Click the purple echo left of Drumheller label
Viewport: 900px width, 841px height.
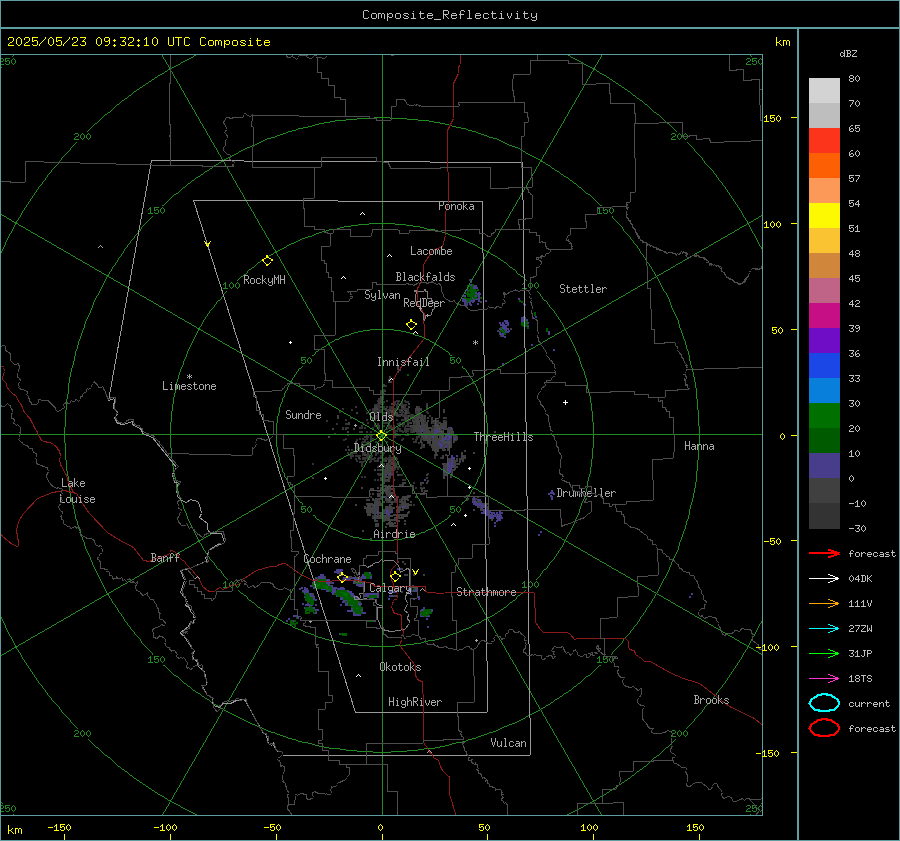pyautogui.click(x=551, y=494)
